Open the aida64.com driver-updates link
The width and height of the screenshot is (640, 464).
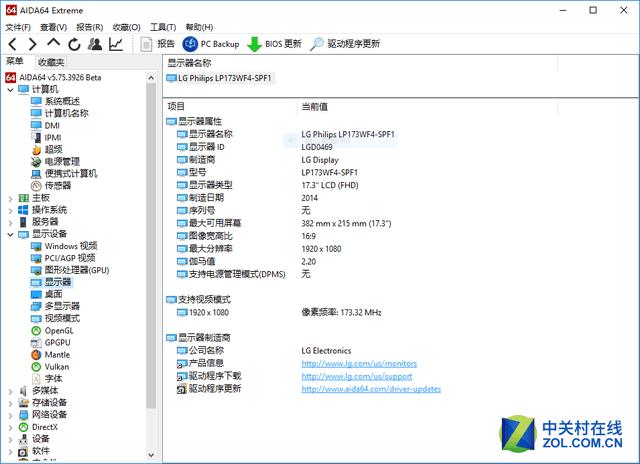pyautogui.click(x=371, y=389)
